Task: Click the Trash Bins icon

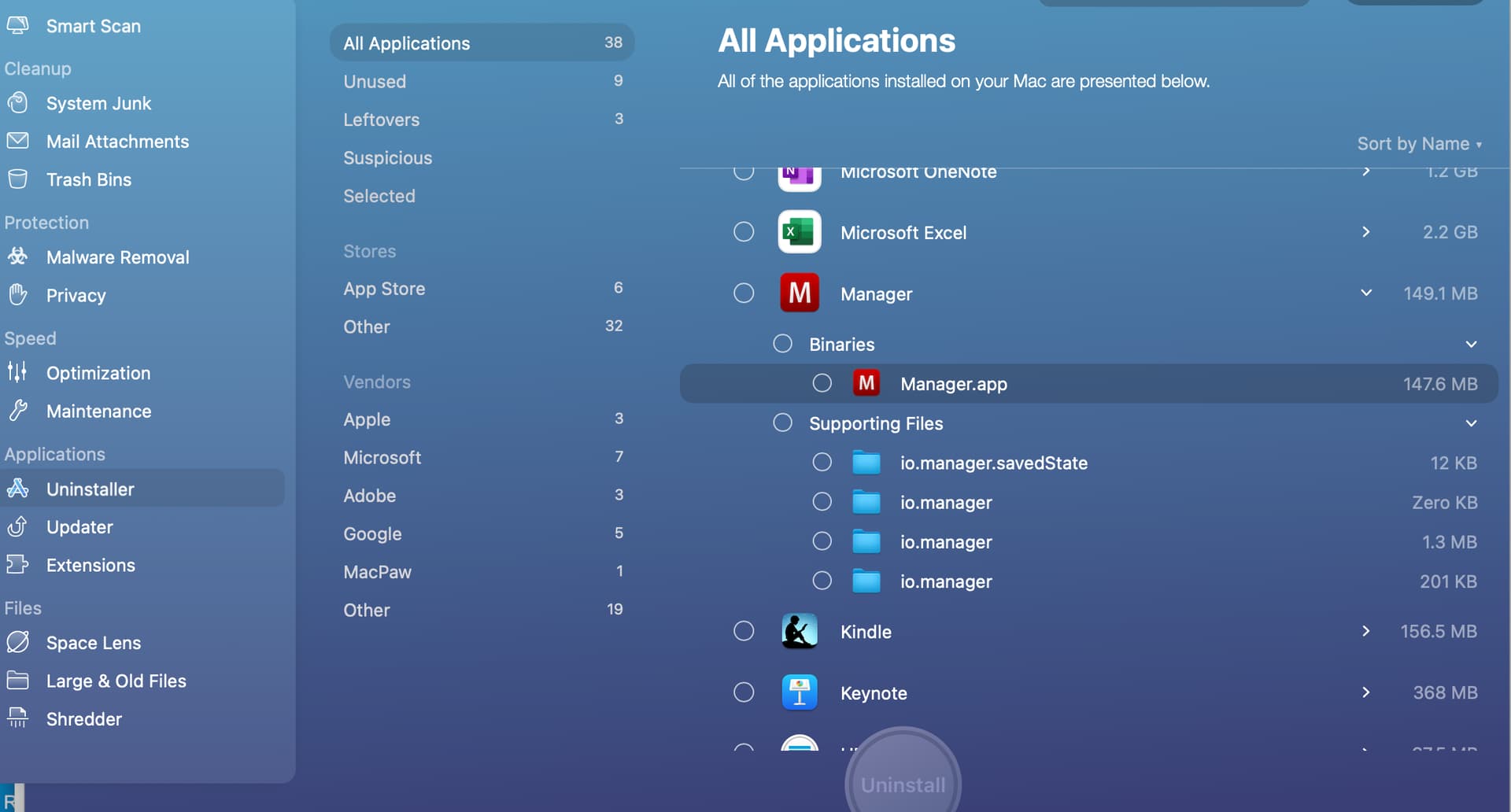Action: (17, 179)
